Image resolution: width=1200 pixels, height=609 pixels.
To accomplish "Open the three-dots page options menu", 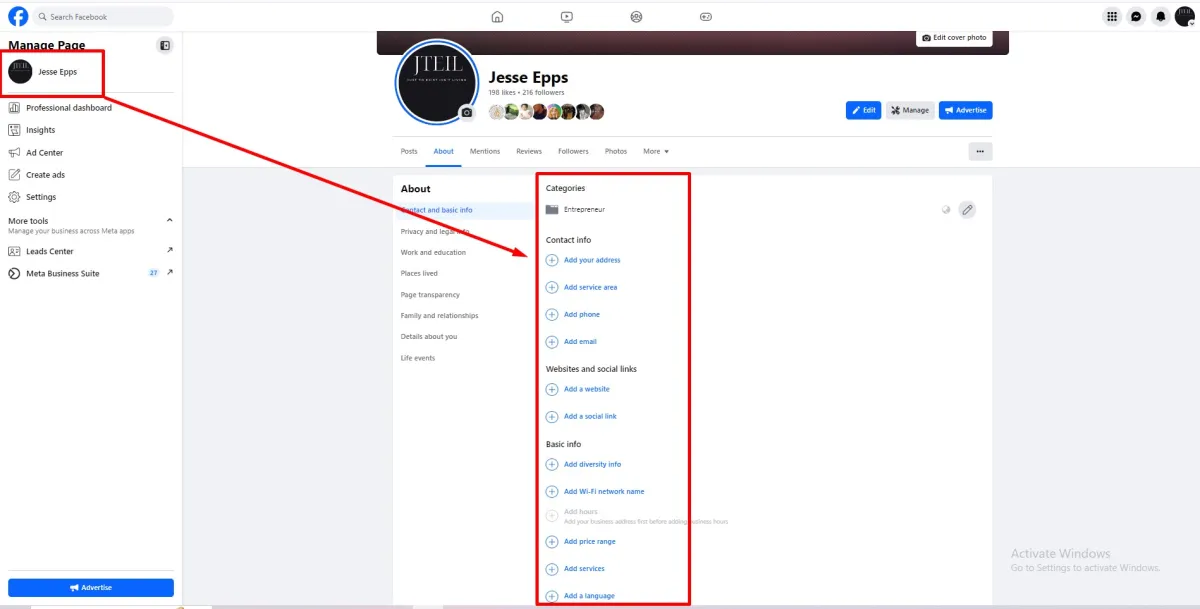I will tap(979, 151).
